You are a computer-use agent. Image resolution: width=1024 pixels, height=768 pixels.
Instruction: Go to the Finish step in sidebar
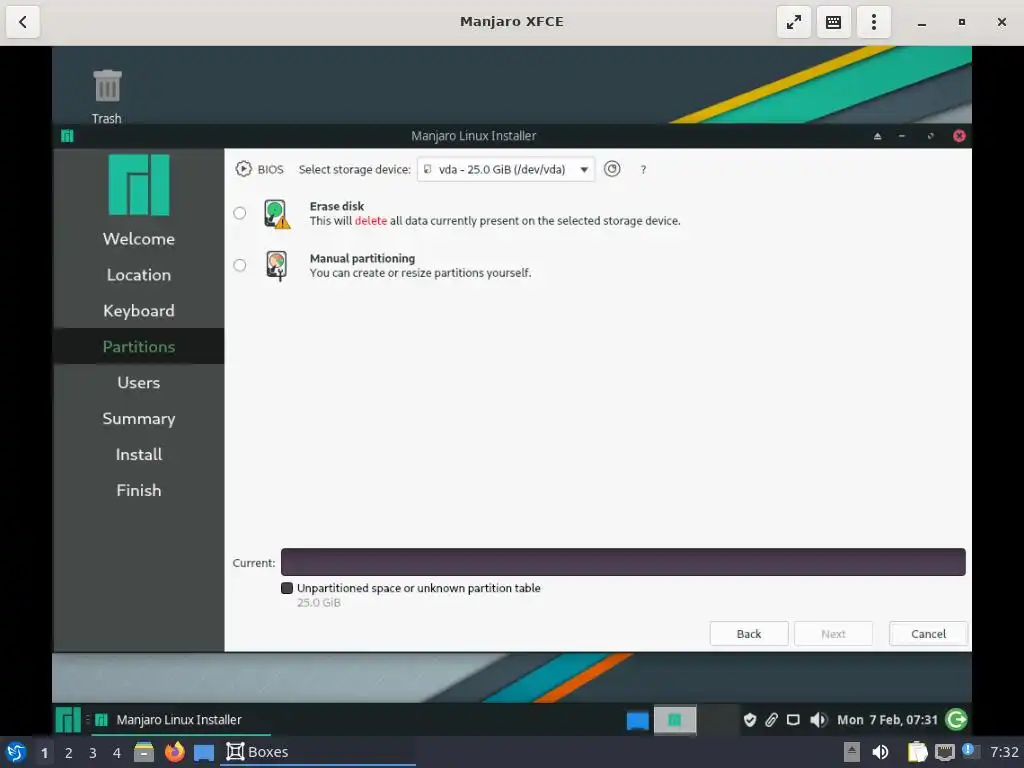(138, 490)
